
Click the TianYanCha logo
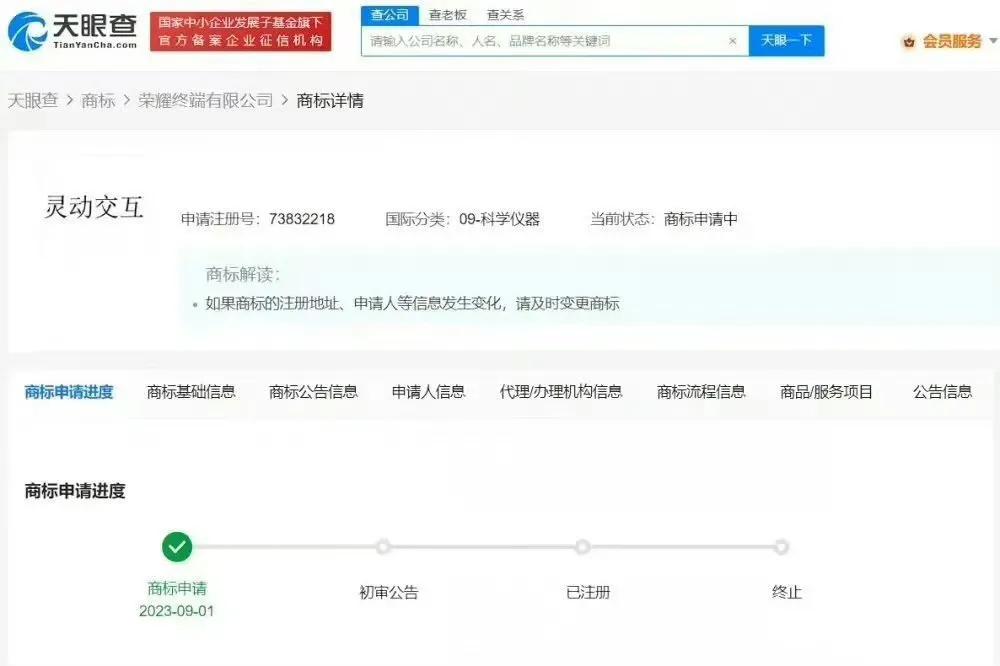[x=73, y=31]
